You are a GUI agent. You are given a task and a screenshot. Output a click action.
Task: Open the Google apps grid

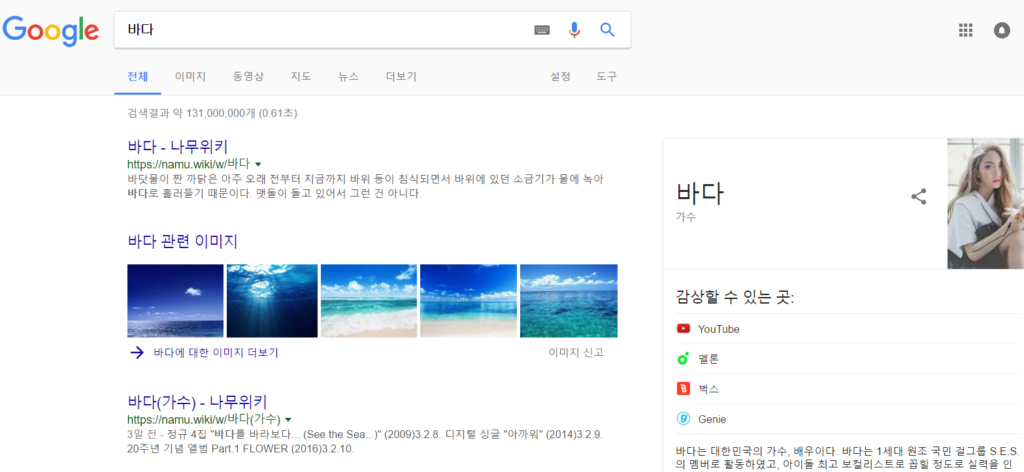[965, 30]
